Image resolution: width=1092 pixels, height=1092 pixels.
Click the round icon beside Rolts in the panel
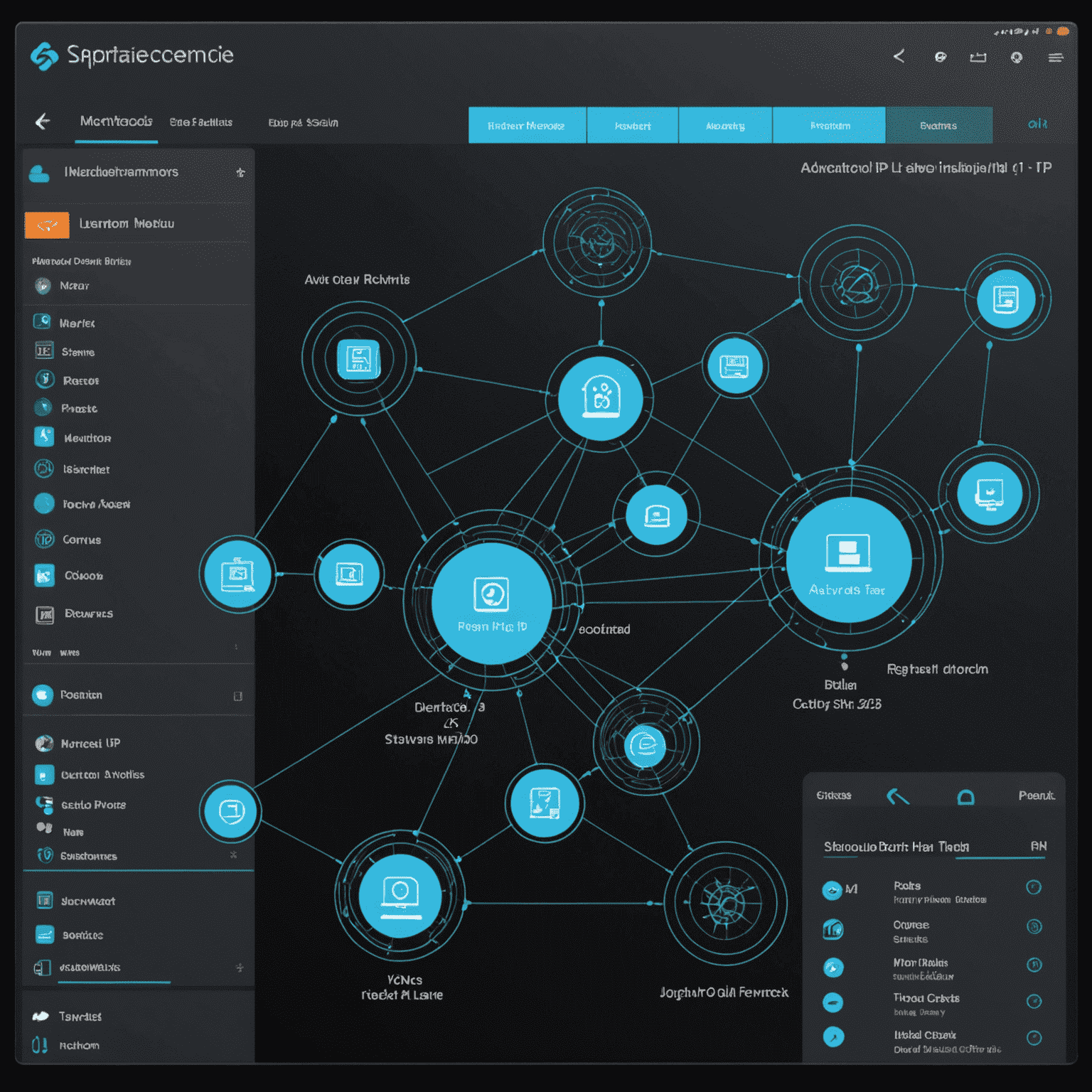pos(832,890)
